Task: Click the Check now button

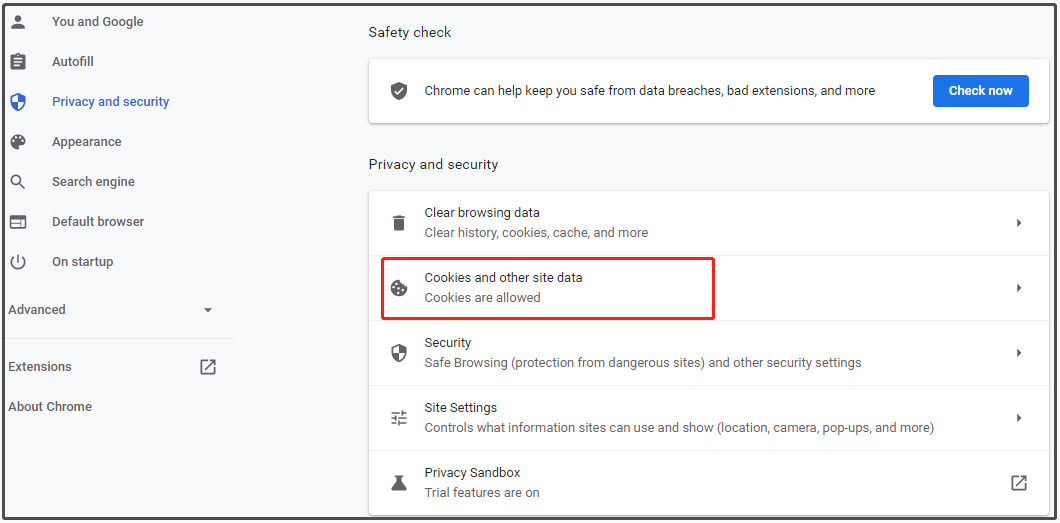Action: 980,91
